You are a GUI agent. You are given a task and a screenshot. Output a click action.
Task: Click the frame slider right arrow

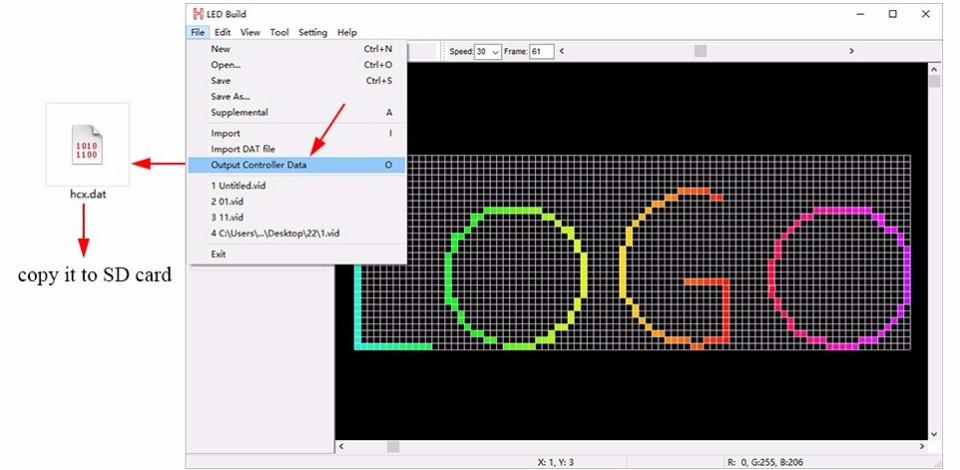click(851, 51)
